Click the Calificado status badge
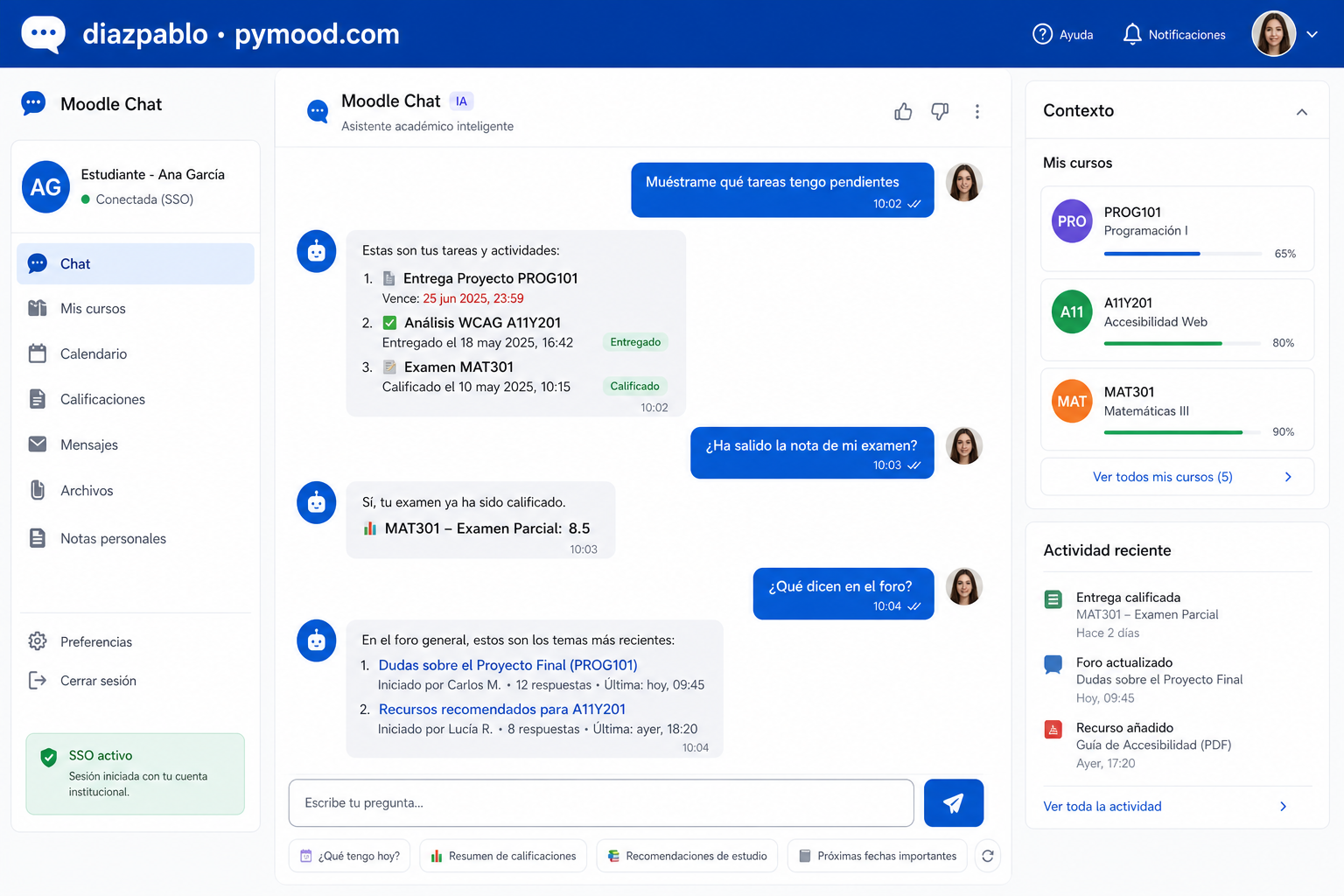The height and width of the screenshot is (896, 1344). 635,386
